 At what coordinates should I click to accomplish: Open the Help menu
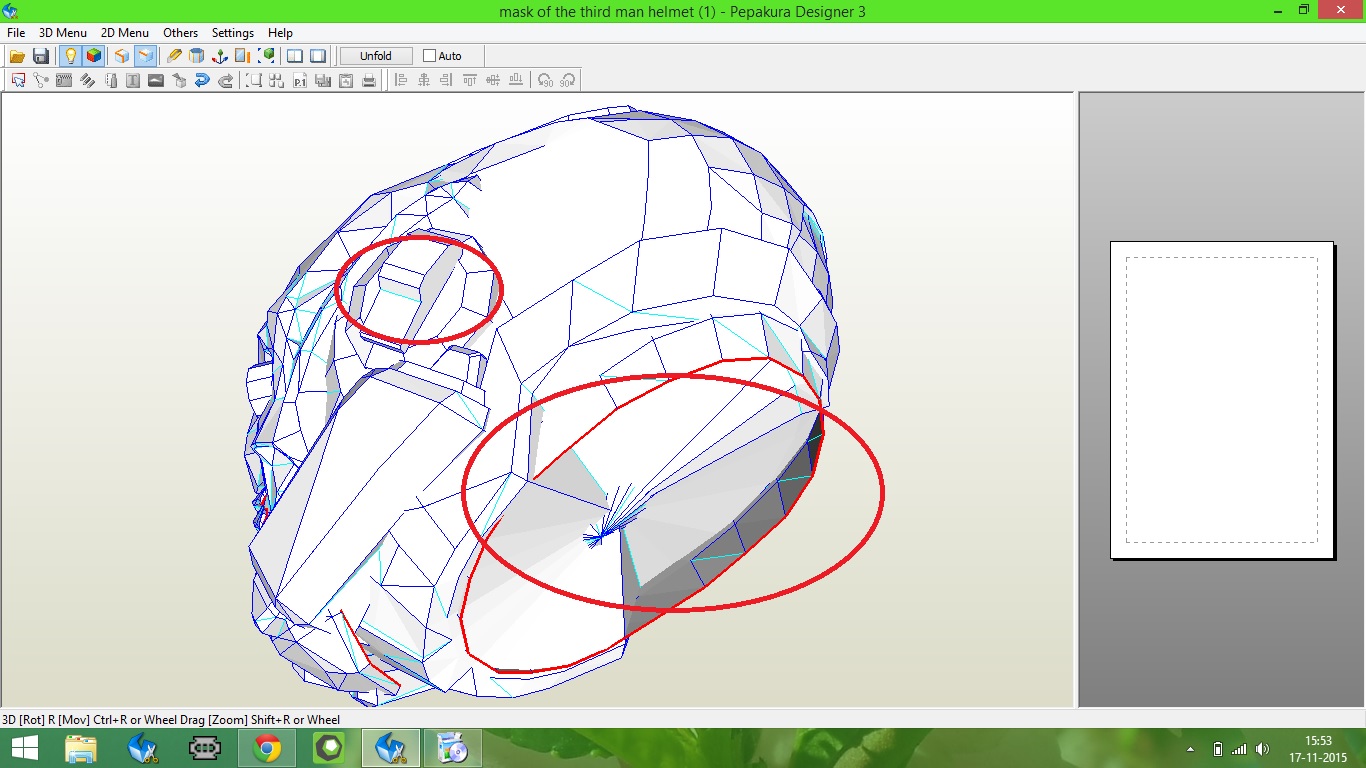[x=280, y=33]
